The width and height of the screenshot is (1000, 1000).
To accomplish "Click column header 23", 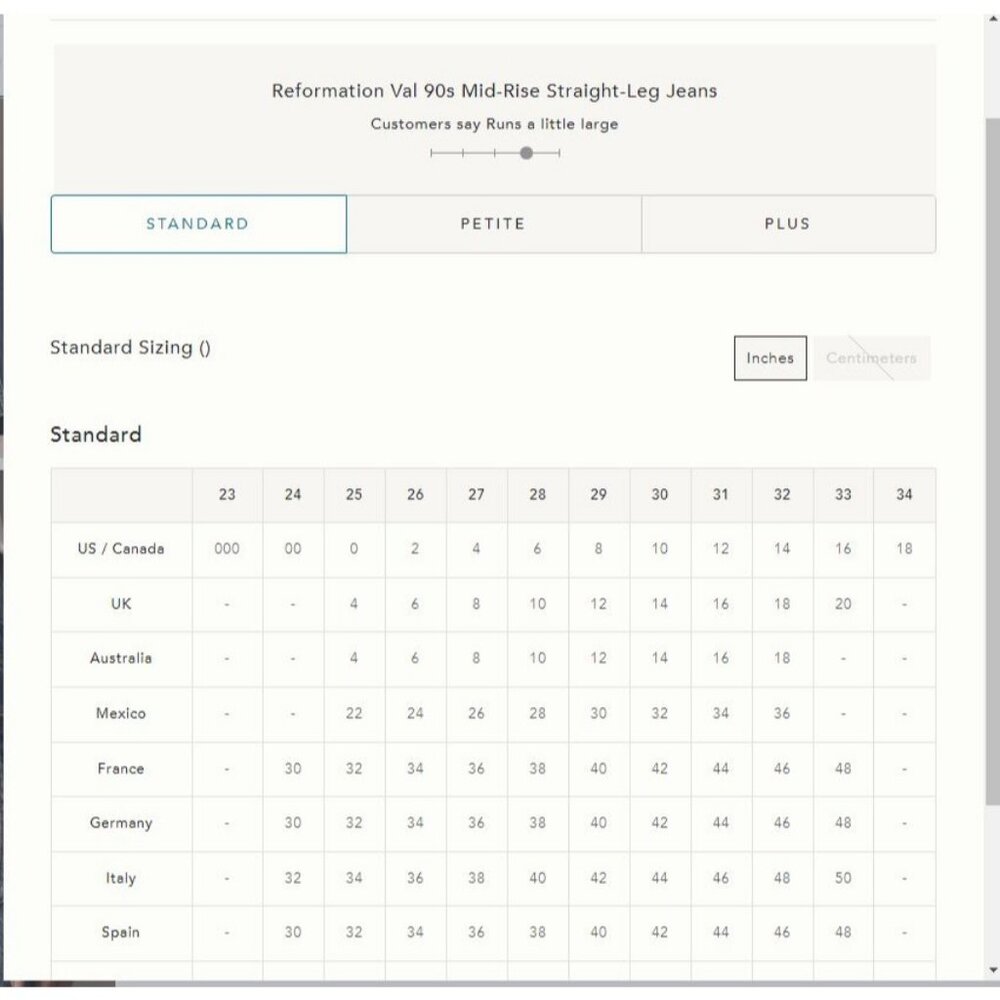I will (x=227, y=495).
